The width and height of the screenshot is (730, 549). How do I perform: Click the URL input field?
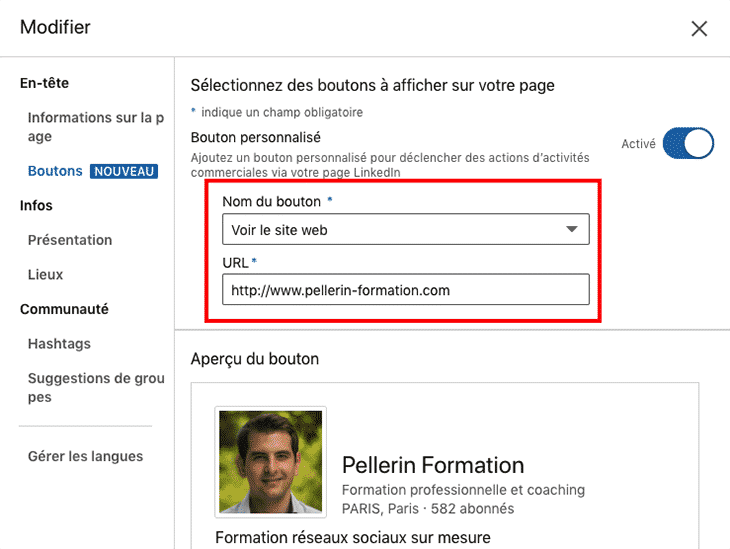[406, 290]
